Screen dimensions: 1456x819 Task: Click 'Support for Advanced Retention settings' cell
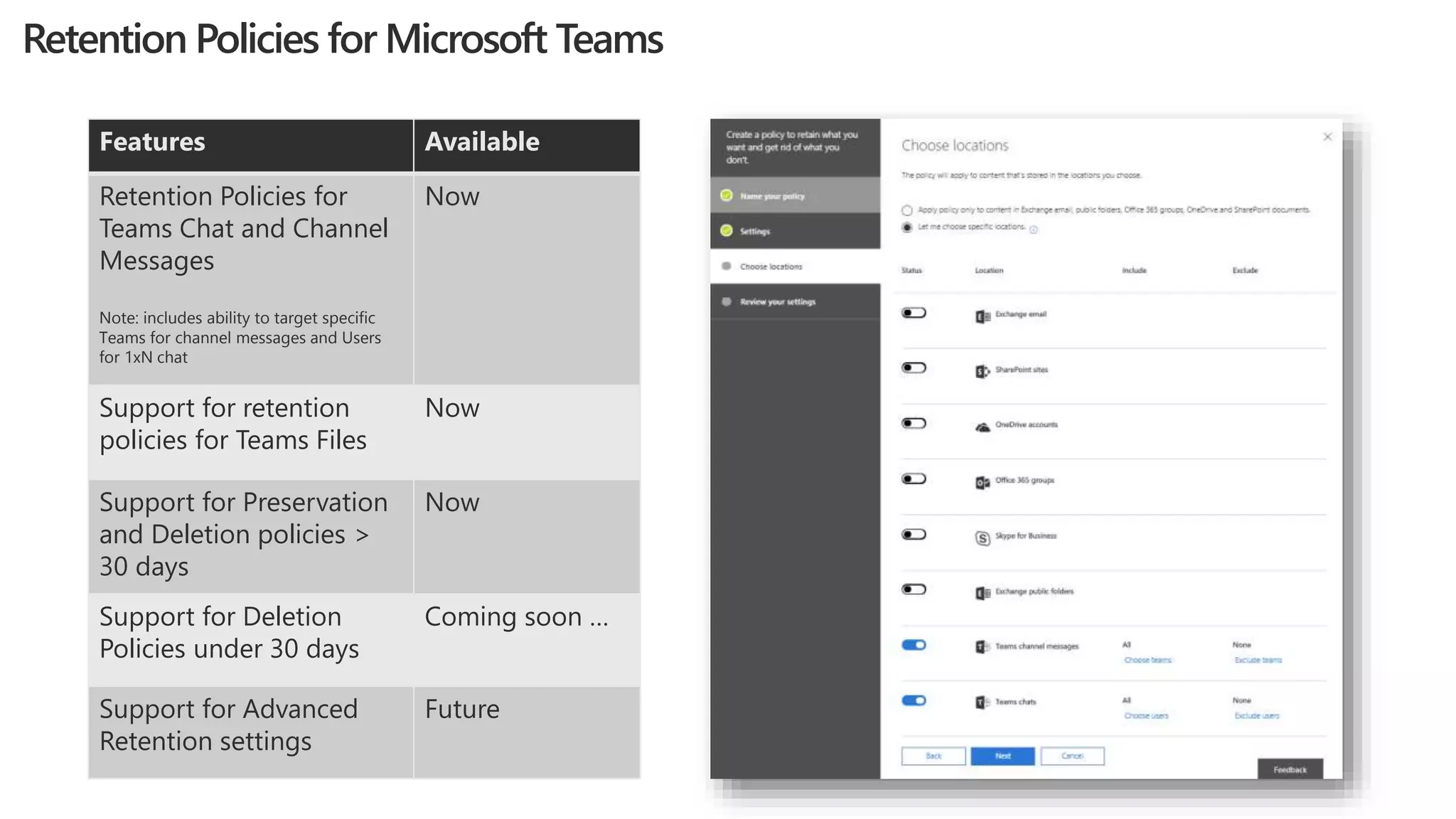pyautogui.click(x=250, y=732)
